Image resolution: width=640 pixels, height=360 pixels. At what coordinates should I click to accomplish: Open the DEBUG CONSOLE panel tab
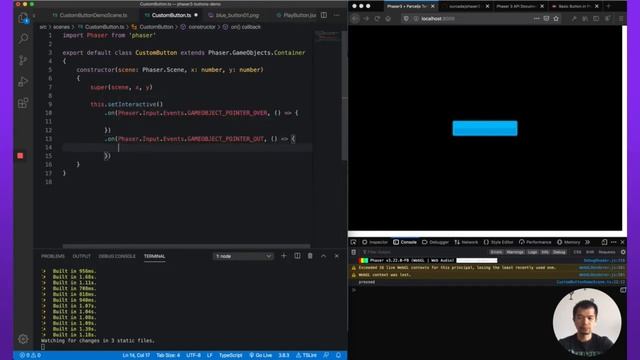(x=117, y=256)
